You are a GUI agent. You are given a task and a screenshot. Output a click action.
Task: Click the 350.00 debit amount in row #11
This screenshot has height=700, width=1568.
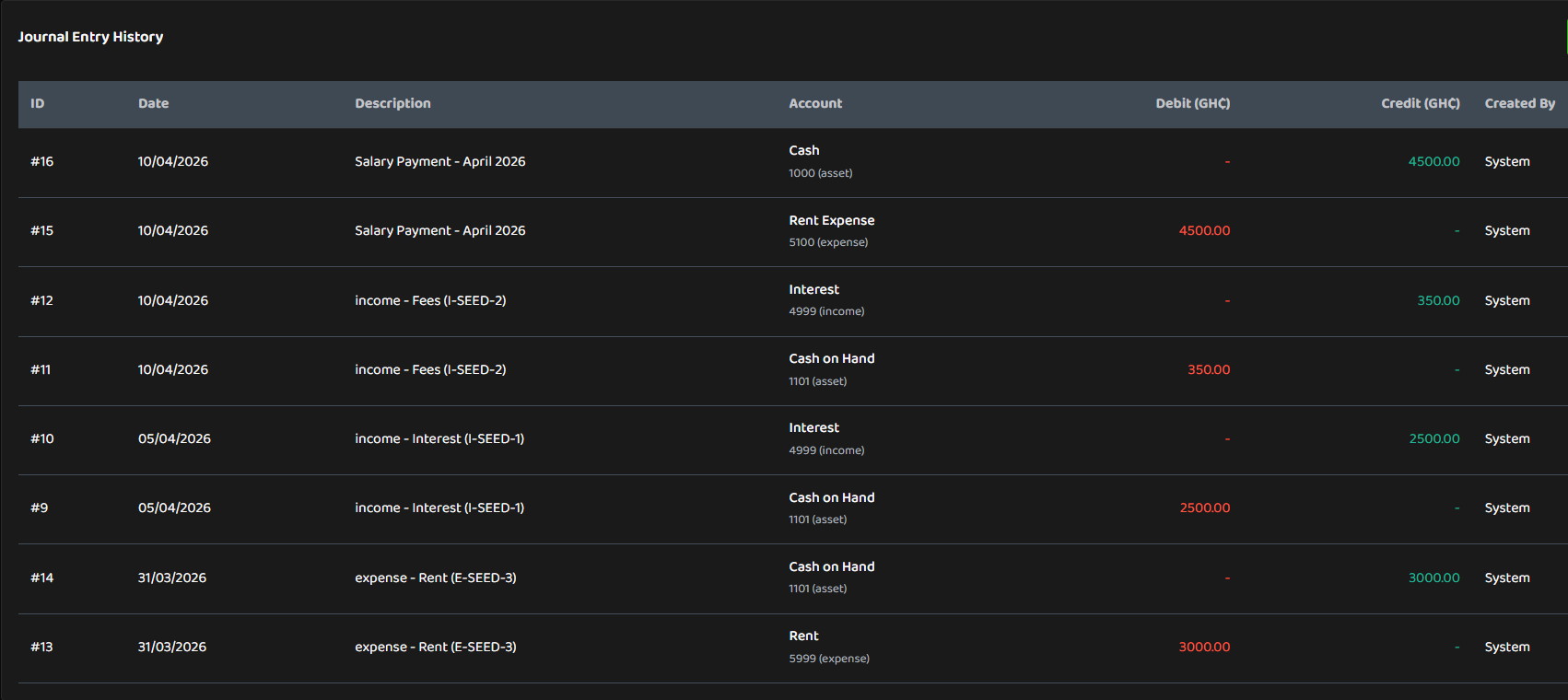point(1209,369)
